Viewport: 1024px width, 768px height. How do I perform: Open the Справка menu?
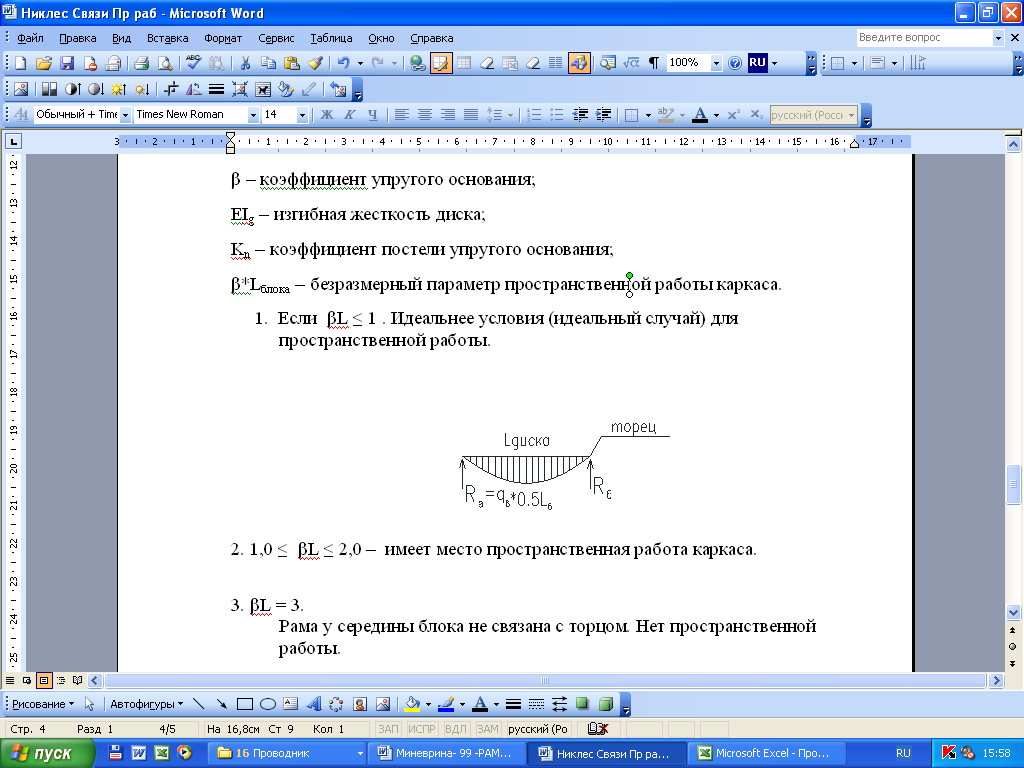(432, 38)
